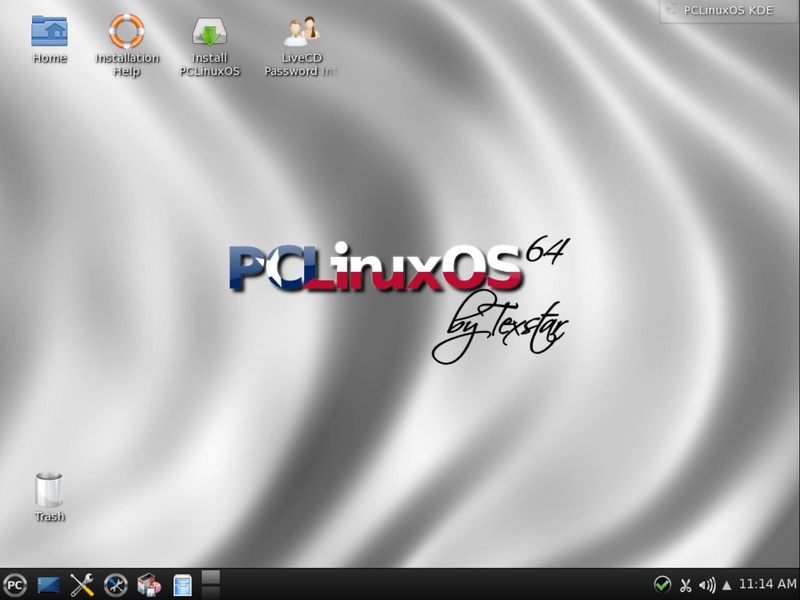
Task: Click the Show Desktop taskbar icon
Action: [48, 585]
